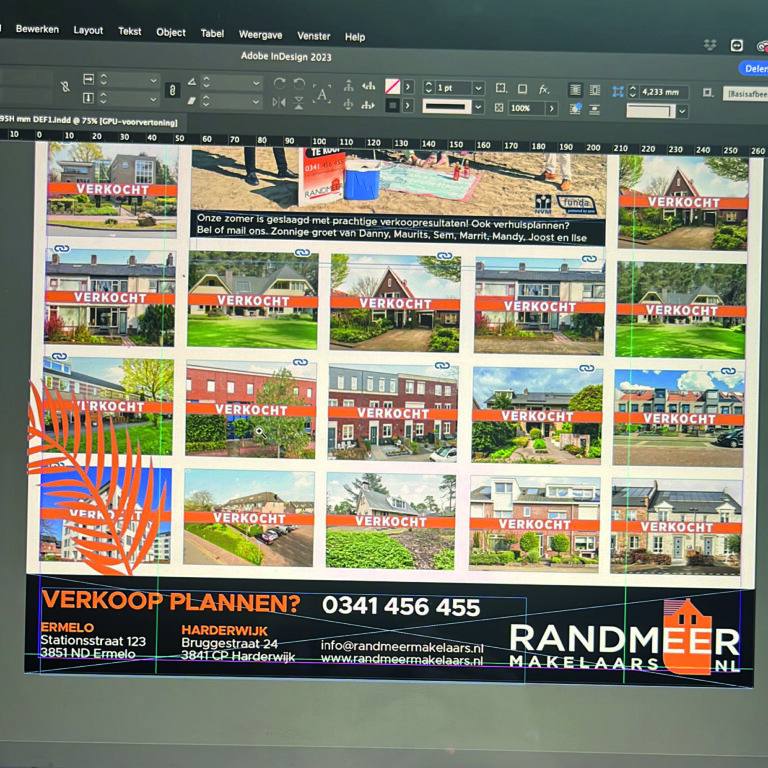Enable wrap around object shape
This screenshot has height=768, width=768.
pyautogui.click(x=576, y=109)
